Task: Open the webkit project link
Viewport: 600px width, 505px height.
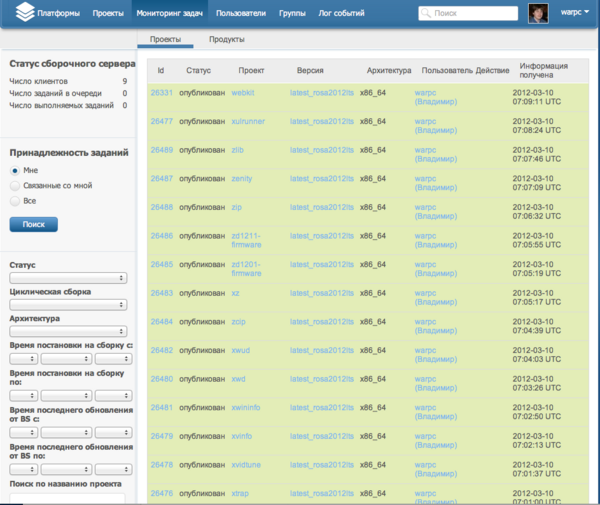Action: [x=244, y=92]
